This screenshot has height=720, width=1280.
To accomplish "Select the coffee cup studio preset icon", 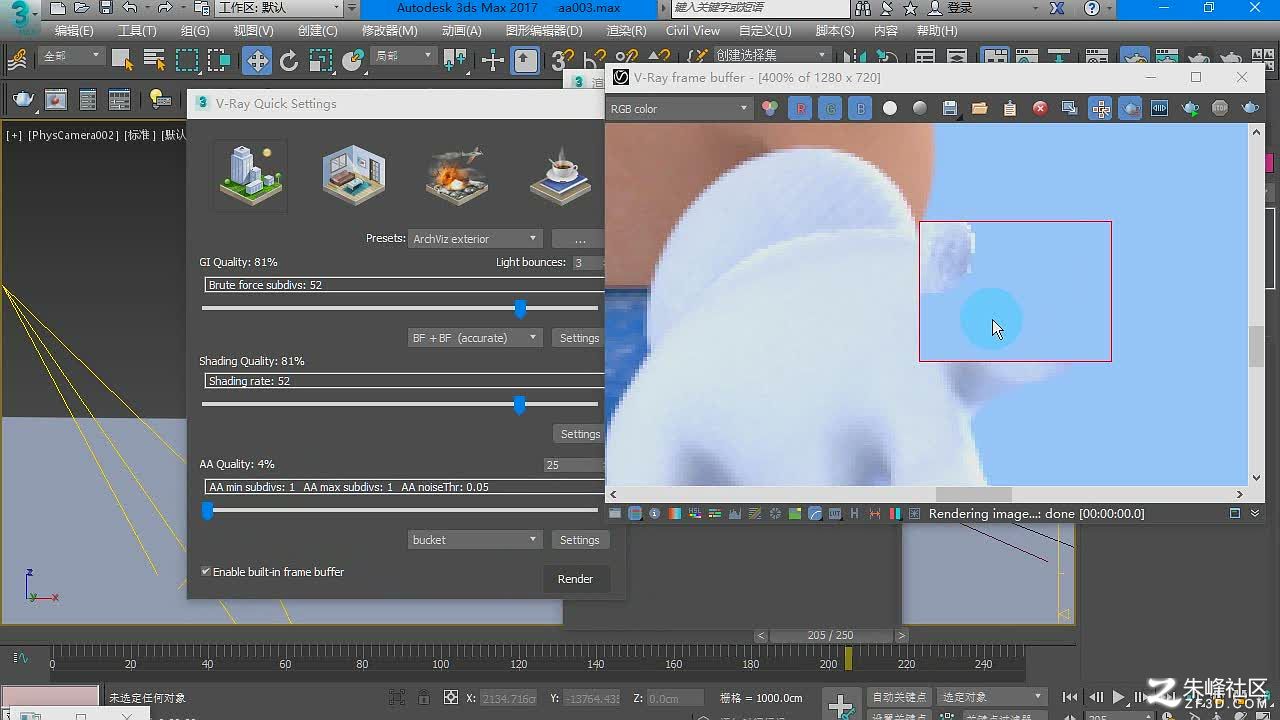I will pyautogui.click(x=560, y=177).
